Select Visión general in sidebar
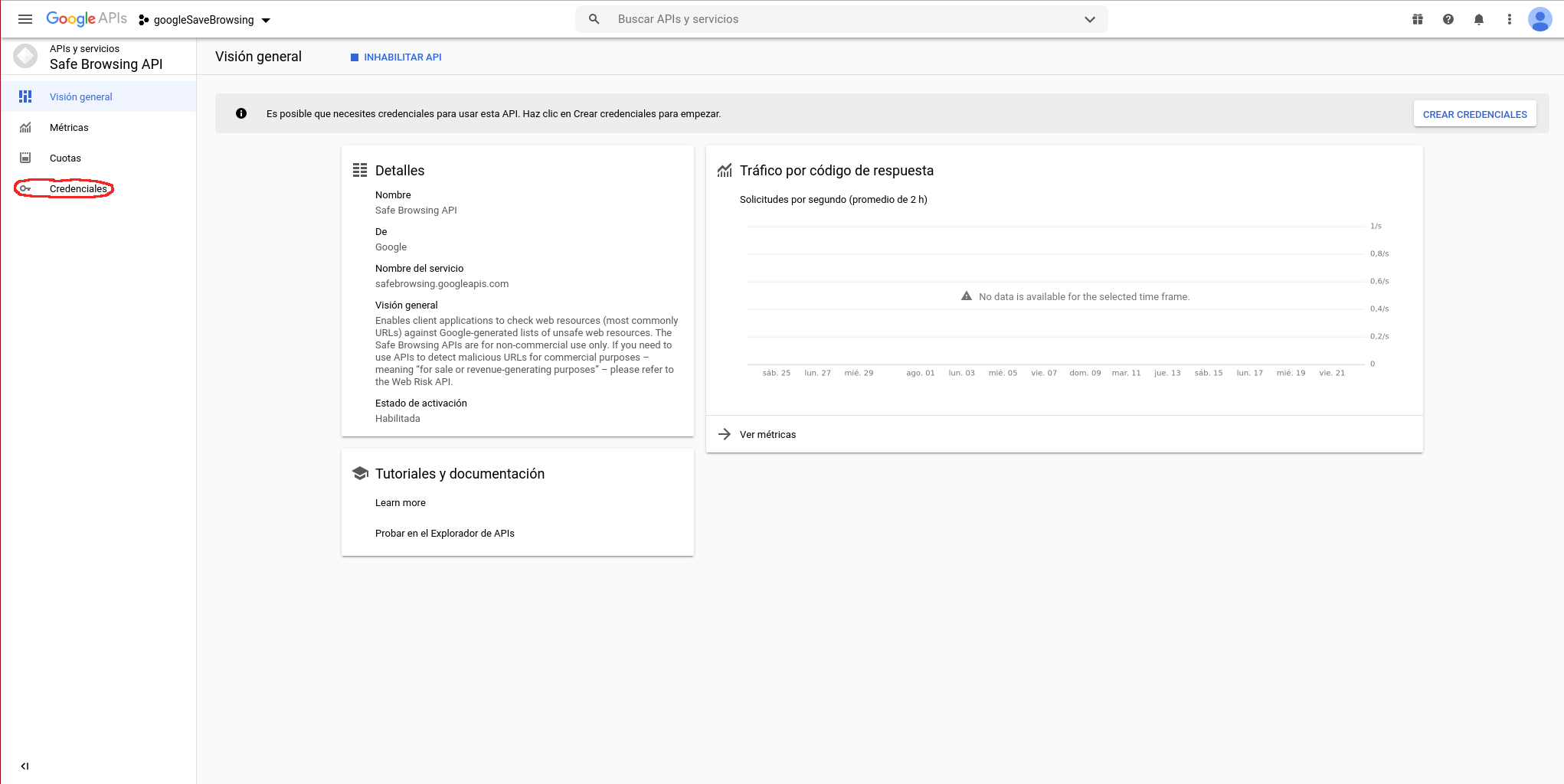1564x784 pixels. pos(80,97)
